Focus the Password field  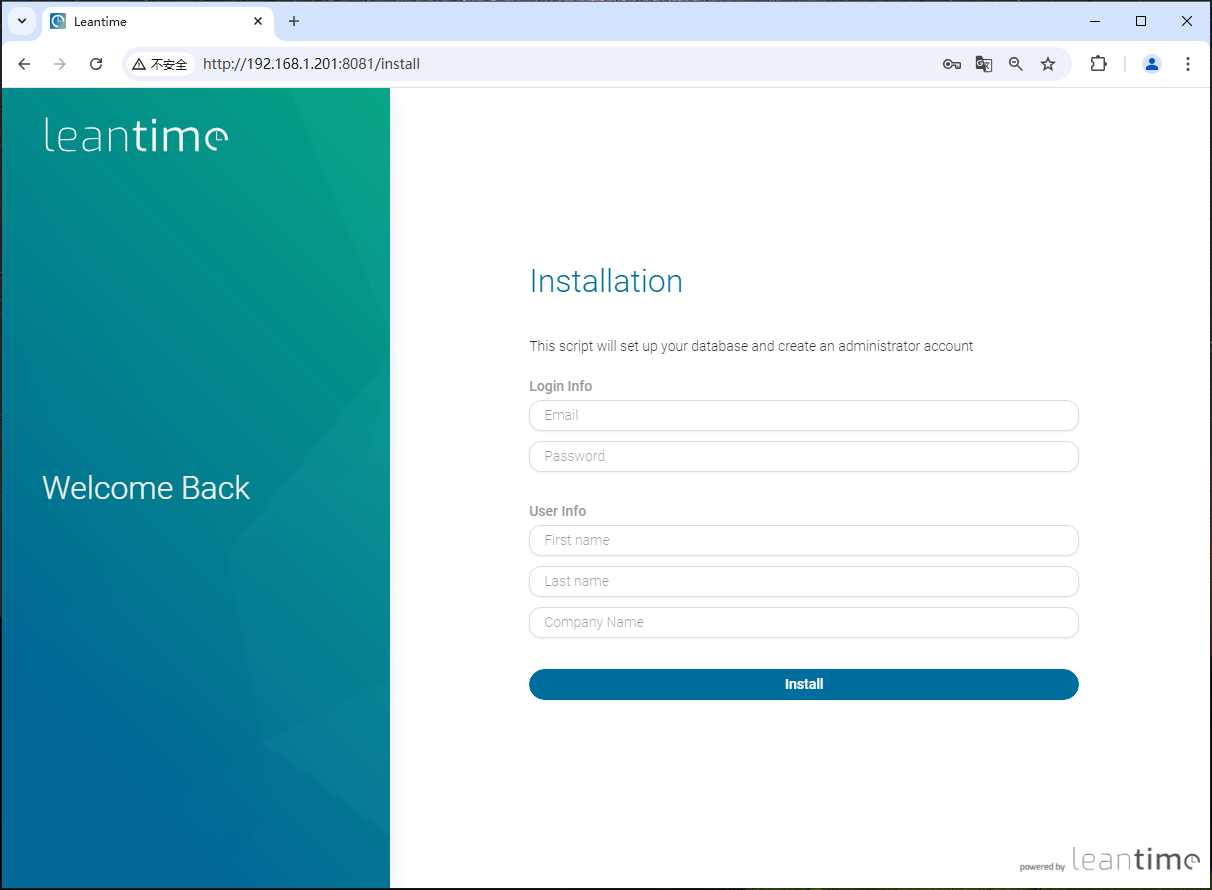pyautogui.click(x=803, y=456)
